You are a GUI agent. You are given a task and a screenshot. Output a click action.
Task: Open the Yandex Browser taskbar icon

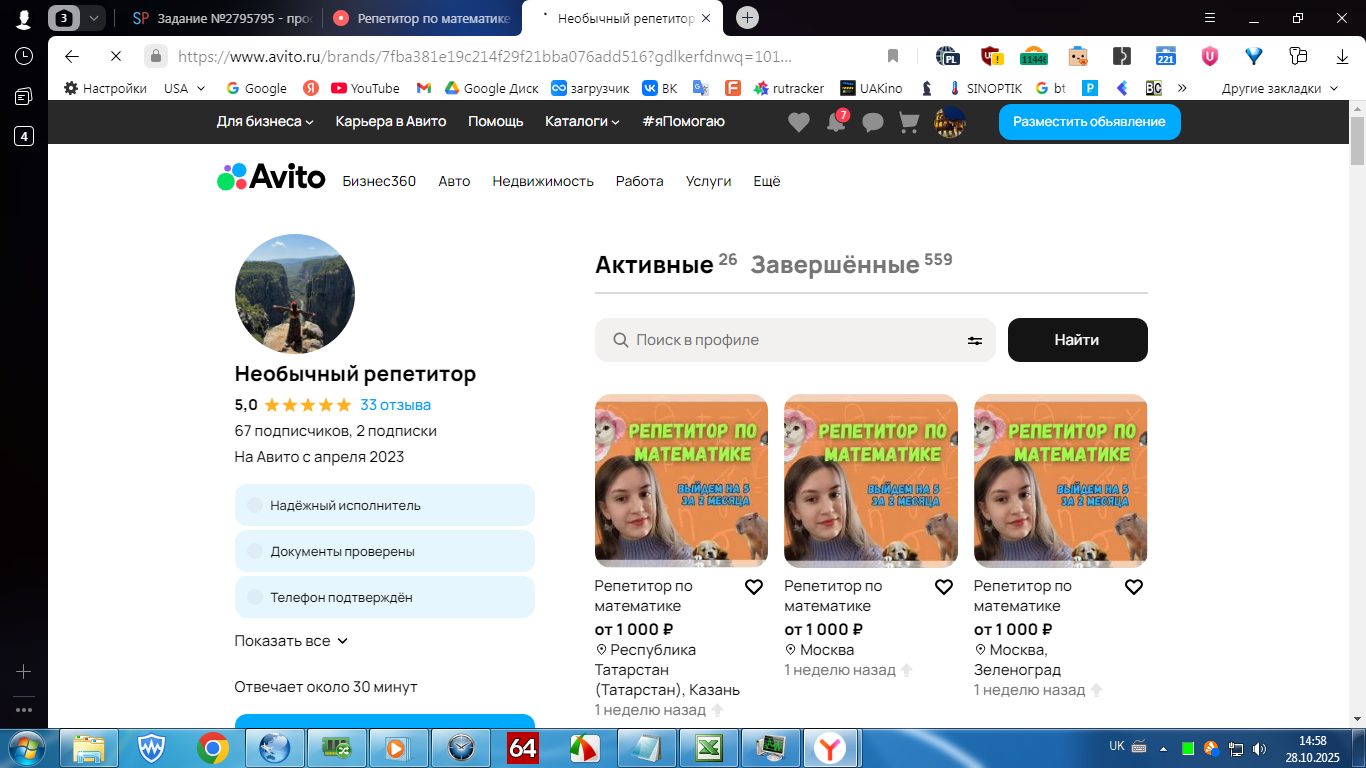(x=828, y=747)
